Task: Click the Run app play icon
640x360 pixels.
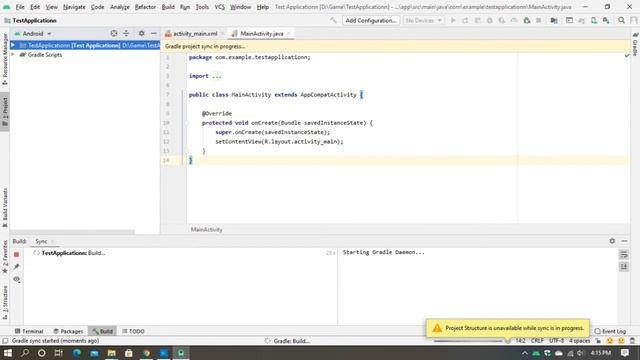Action: [453, 20]
